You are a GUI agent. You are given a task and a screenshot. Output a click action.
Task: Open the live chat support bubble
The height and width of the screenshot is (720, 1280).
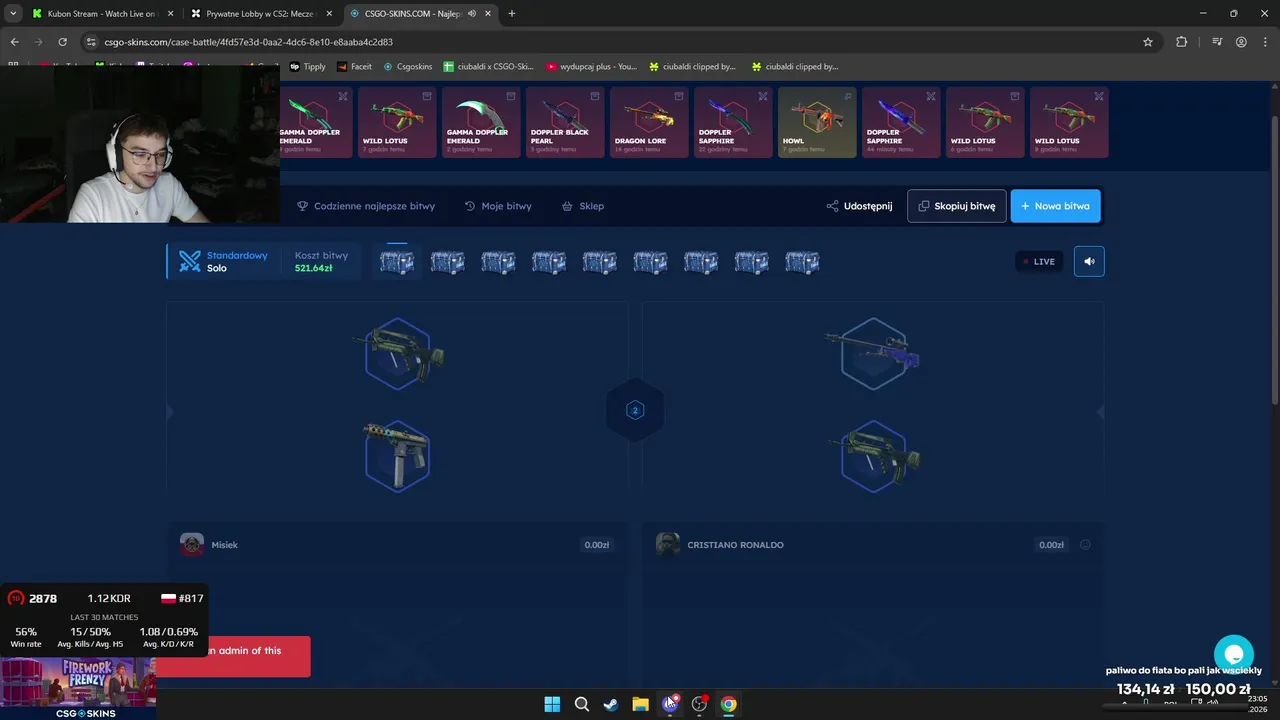tap(1234, 655)
